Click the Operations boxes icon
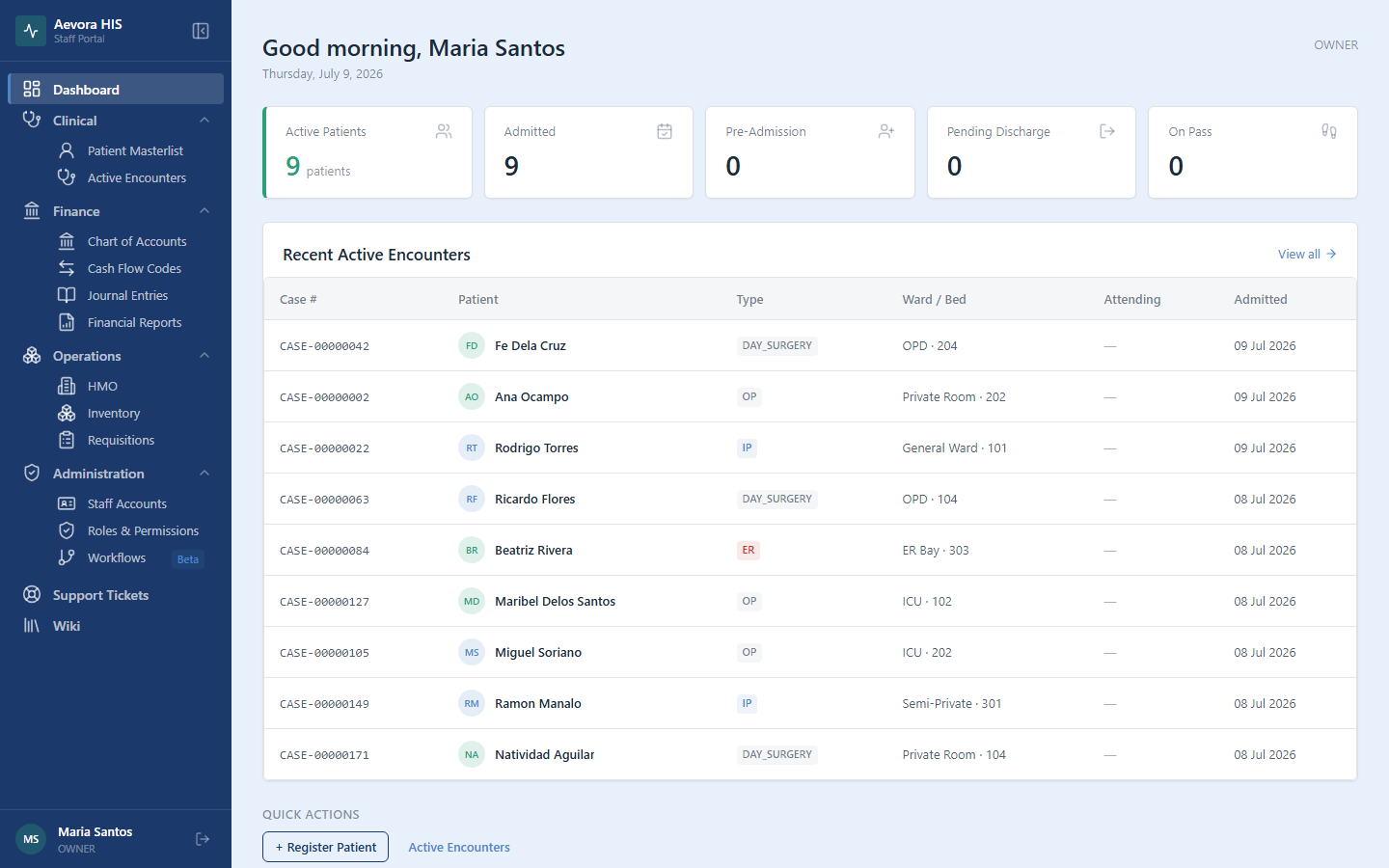 click(x=32, y=355)
